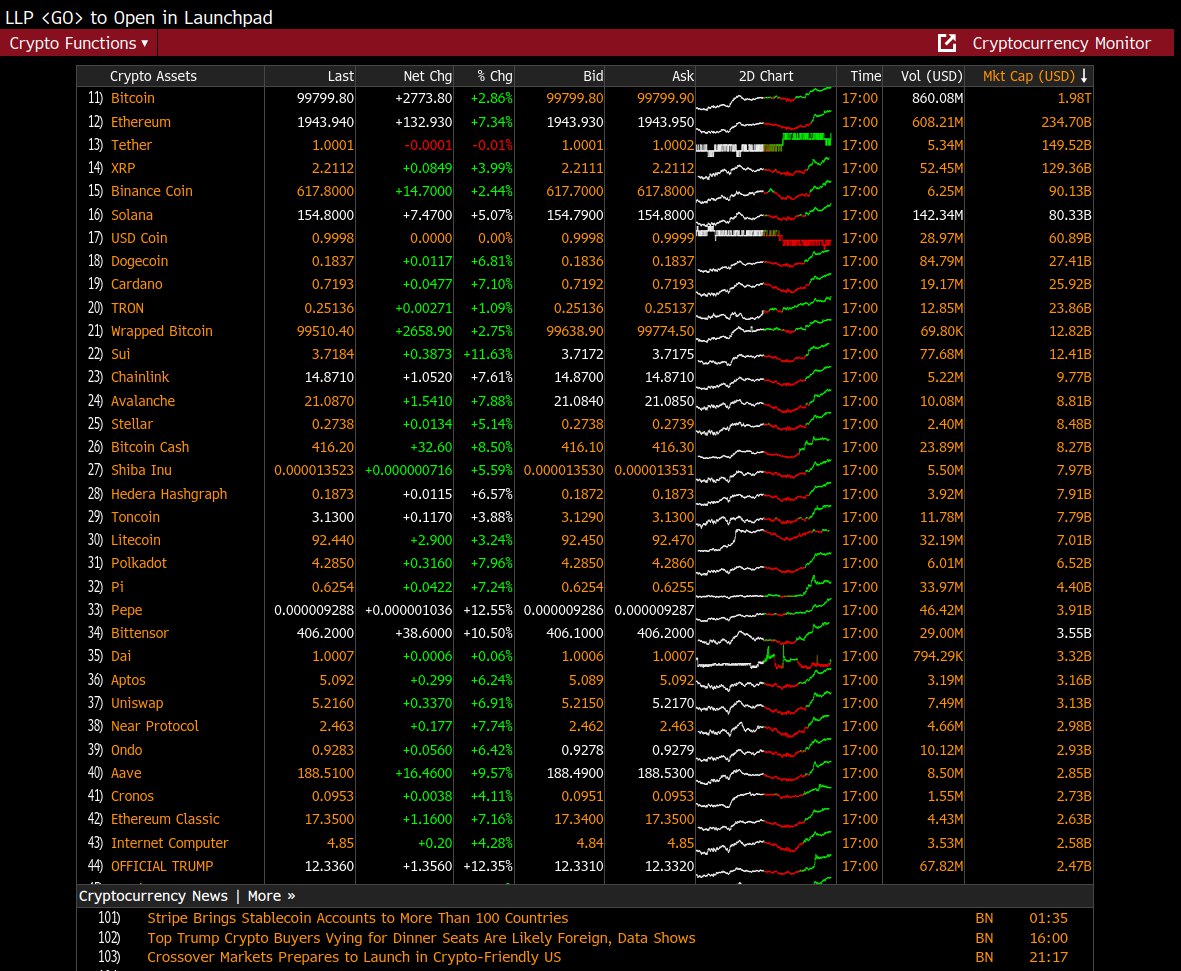Click Chainlink bid value 14.8700
Viewport: 1181px width, 971px height.
(578, 377)
